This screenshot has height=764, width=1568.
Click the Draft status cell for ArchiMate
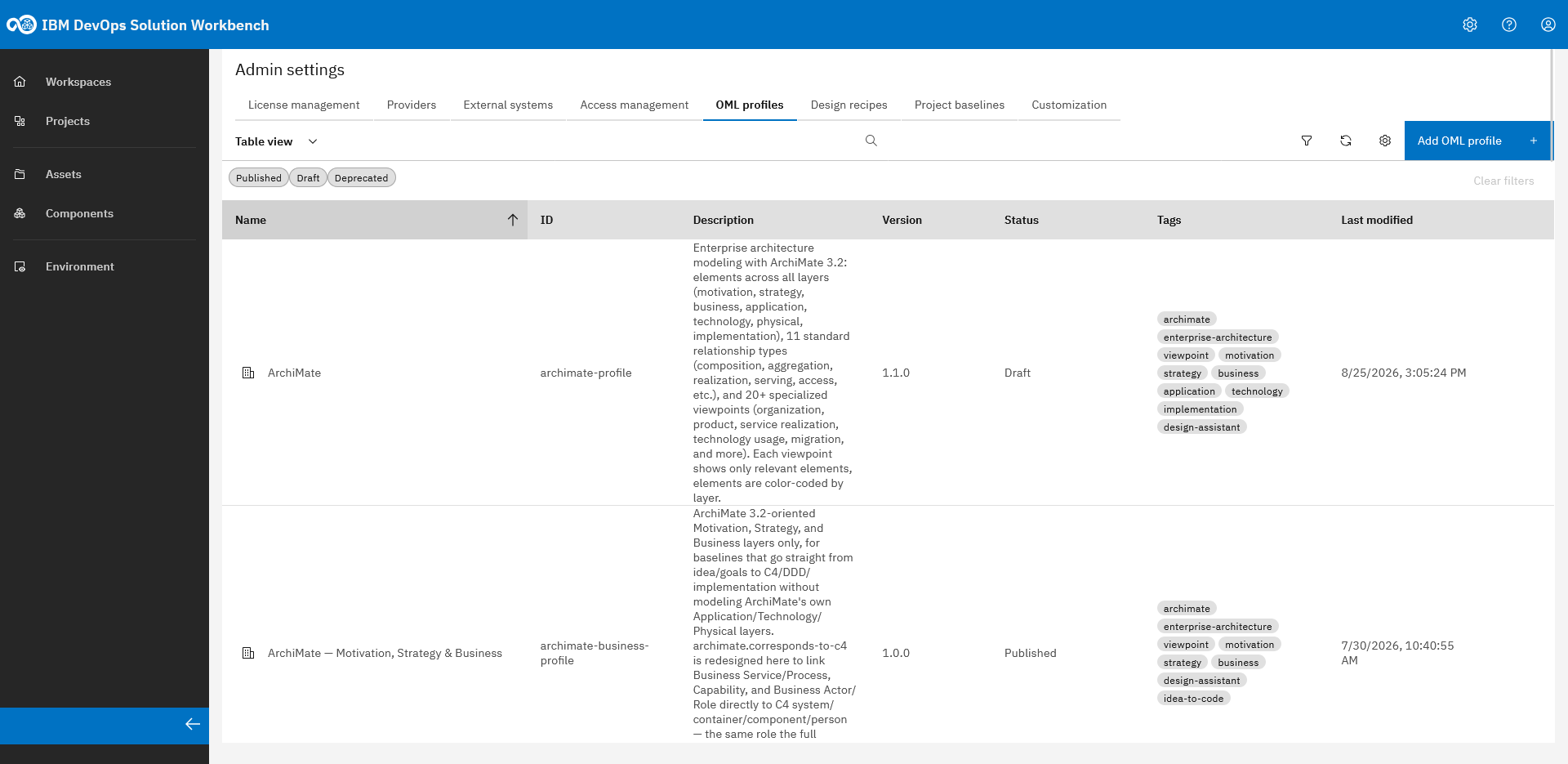tap(1018, 373)
